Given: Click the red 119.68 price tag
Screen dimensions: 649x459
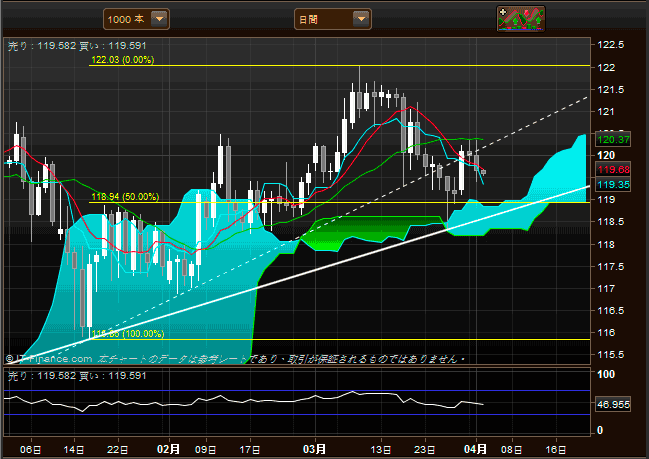Looking at the screenshot, I should 613,169.
